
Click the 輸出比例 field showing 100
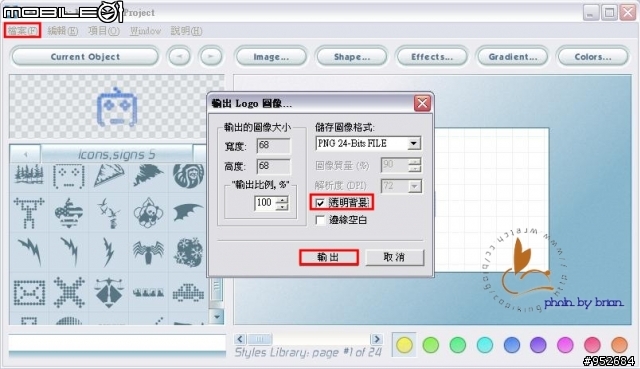point(265,203)
